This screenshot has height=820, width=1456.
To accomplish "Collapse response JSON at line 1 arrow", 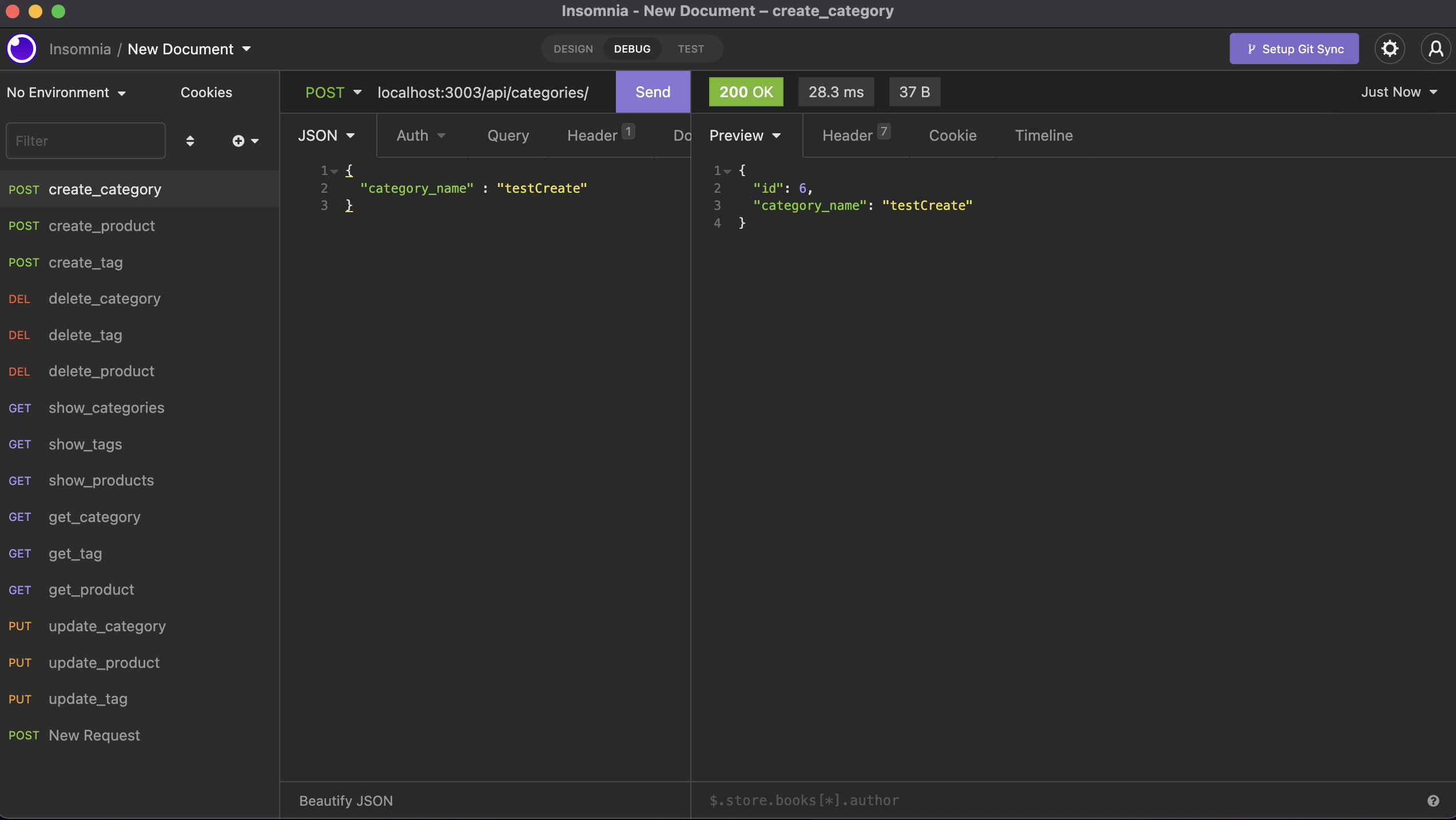I will coord(727,171).
